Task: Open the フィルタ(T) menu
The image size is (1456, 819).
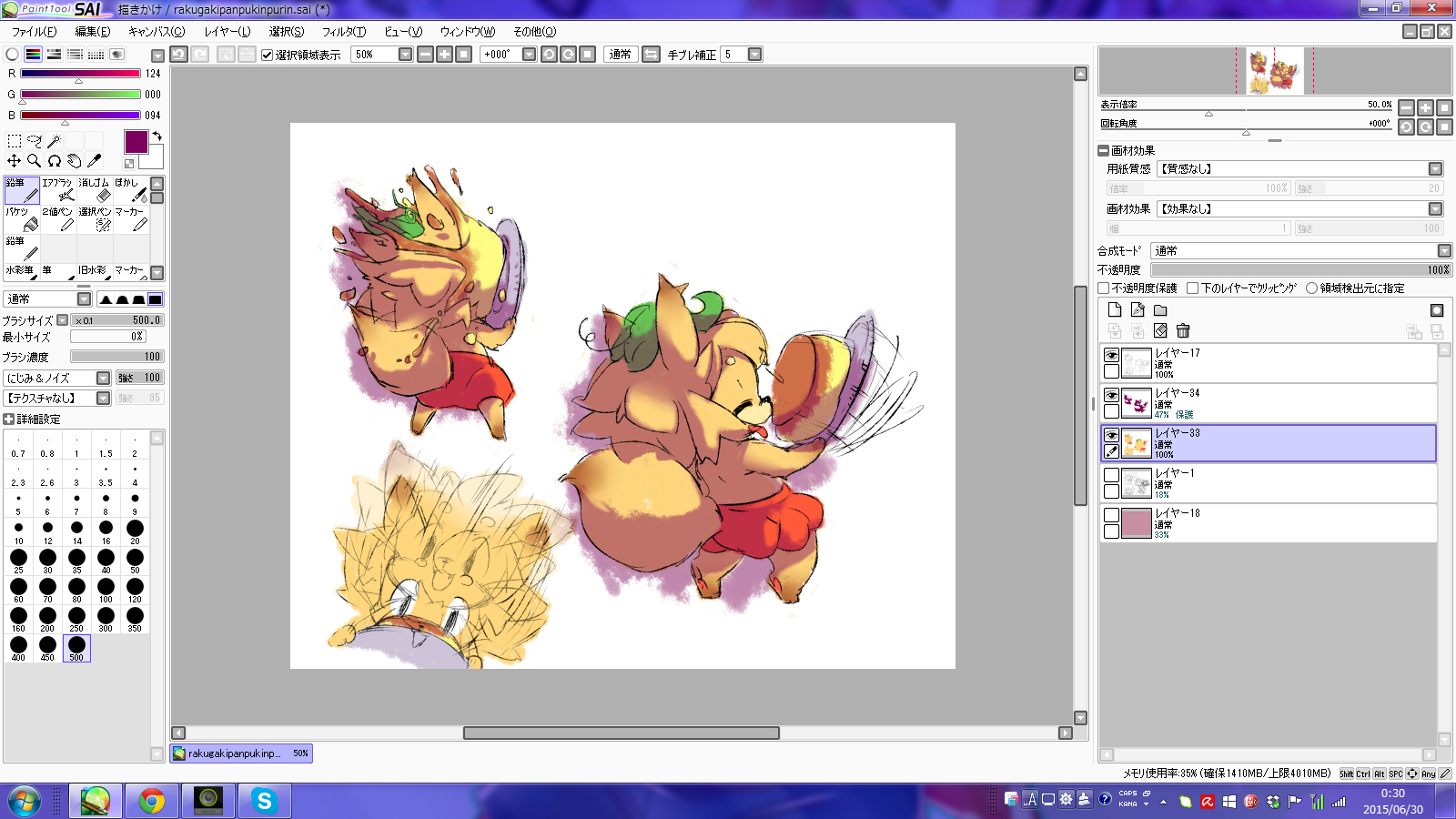Action: 343,32
